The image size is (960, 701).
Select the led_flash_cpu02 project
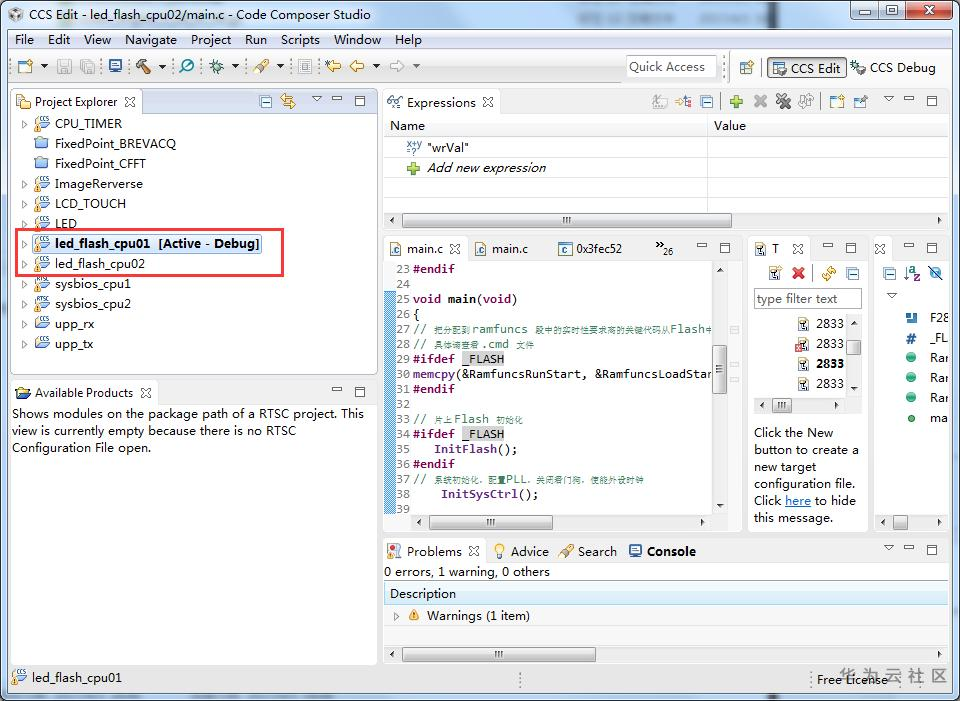point(100,264)
